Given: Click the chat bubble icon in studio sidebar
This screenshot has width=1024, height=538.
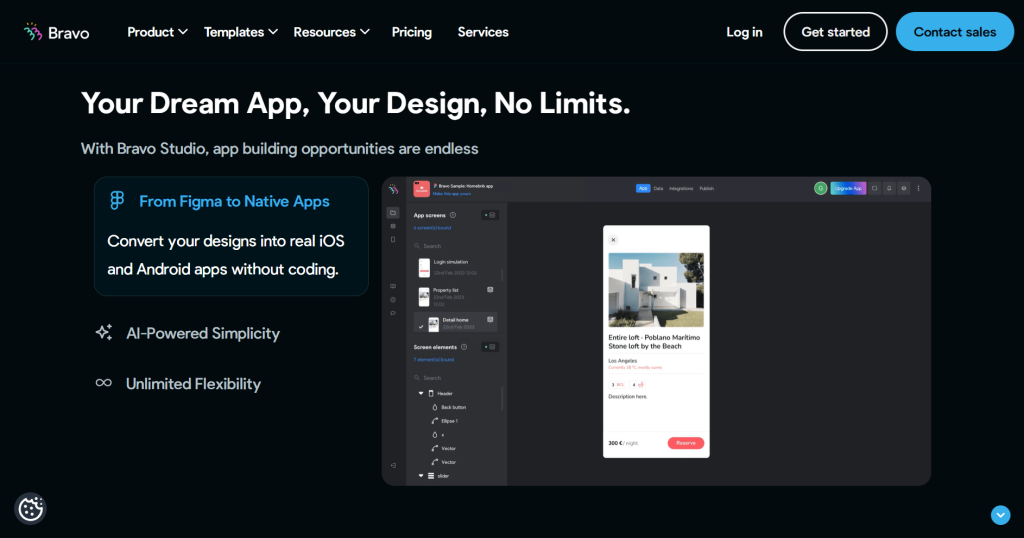Looking at the screenshot, I should (392, 313).
